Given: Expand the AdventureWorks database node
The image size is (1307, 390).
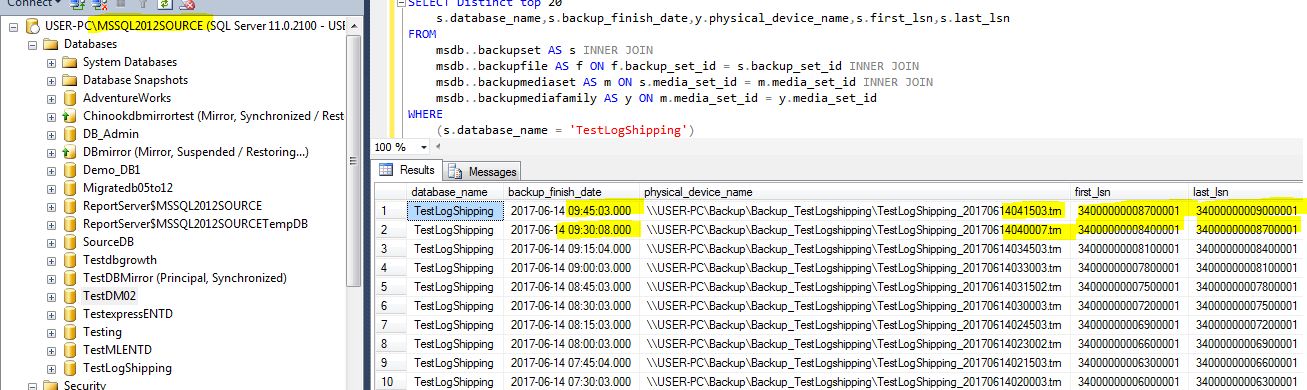Looking at the screenshot, I should pos(51,98).
